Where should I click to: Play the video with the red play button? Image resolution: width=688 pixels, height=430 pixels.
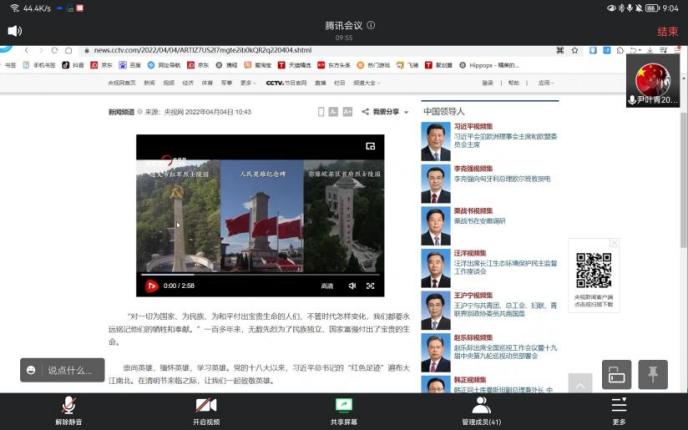(x=151, y=286)
